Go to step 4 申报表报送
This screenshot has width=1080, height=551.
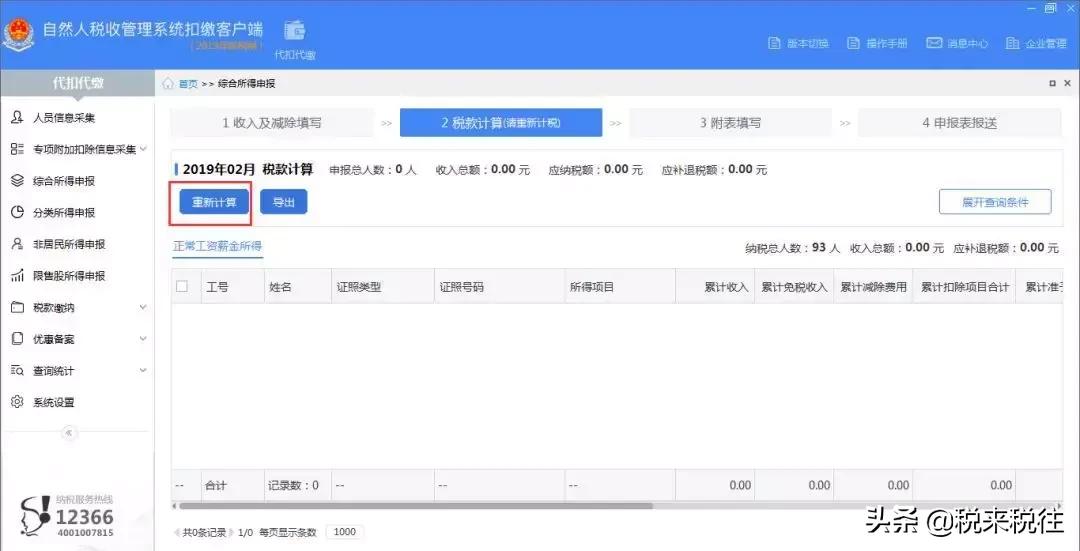959,123
